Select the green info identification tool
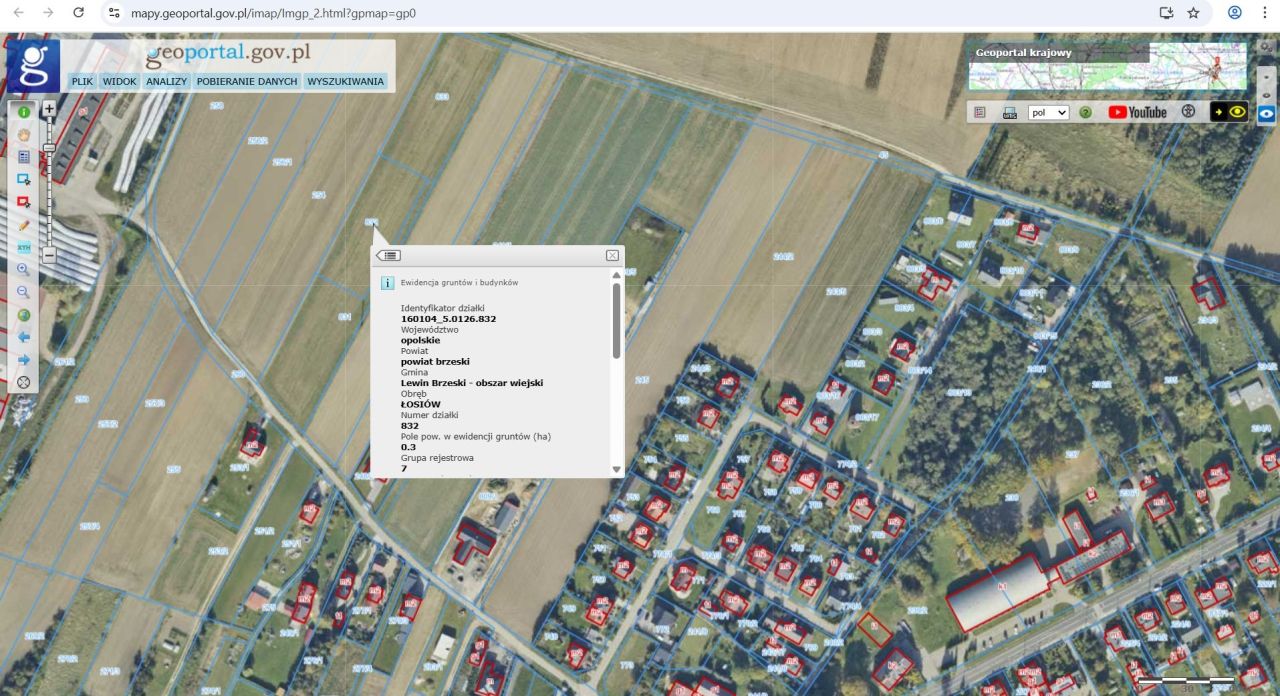The image size is (1280, 696). click(x=23, y=112)
